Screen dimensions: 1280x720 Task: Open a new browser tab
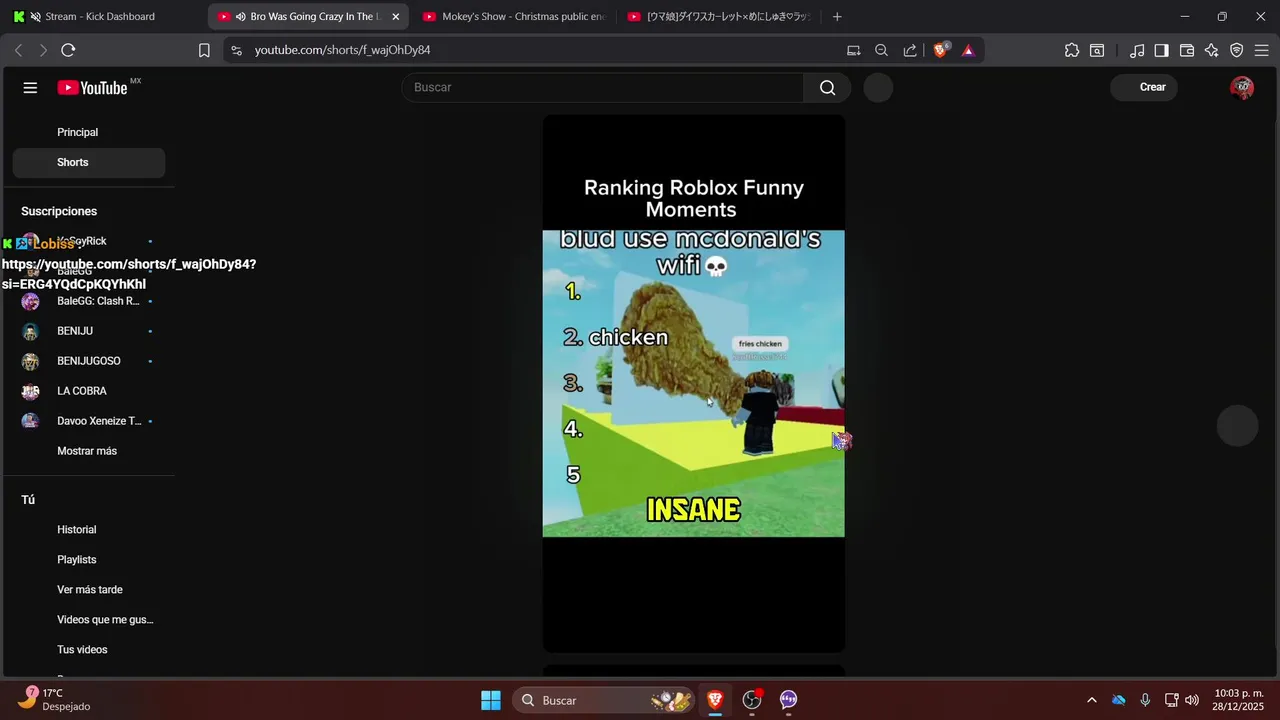click(x=837, y=16)
